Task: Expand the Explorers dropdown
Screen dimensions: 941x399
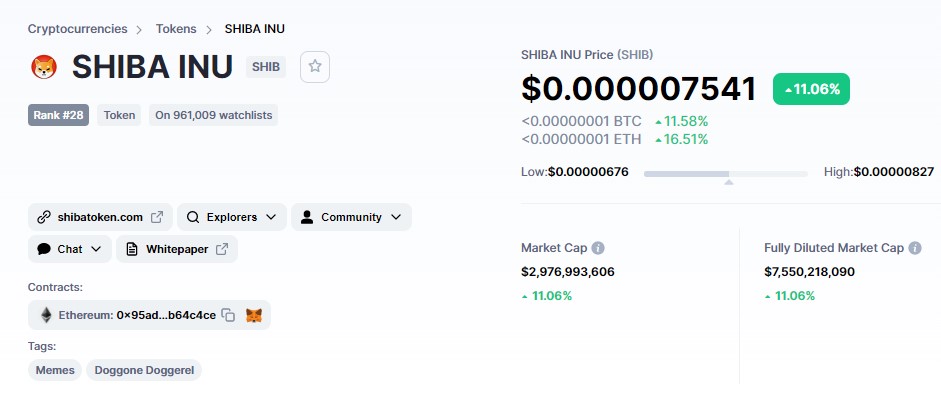Action: [x=232, y=217]
